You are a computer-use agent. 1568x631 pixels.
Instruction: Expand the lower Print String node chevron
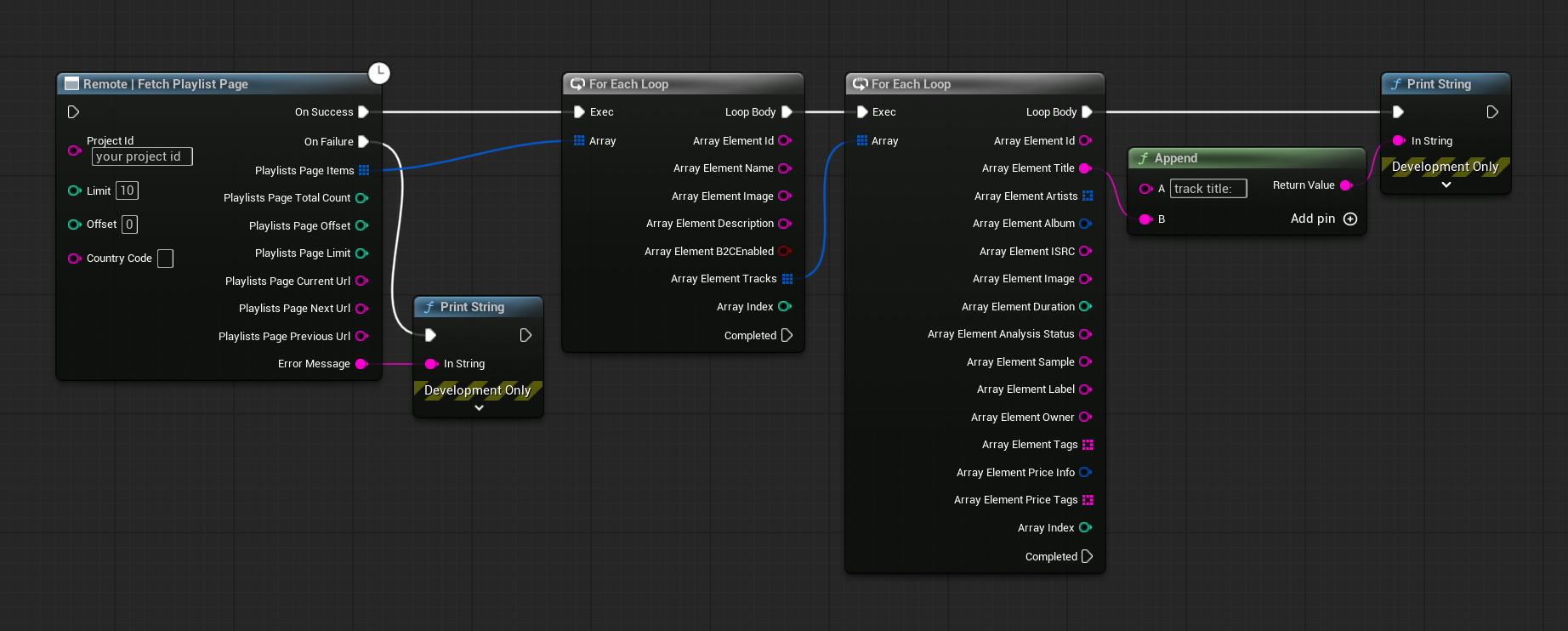coord(479,408)
